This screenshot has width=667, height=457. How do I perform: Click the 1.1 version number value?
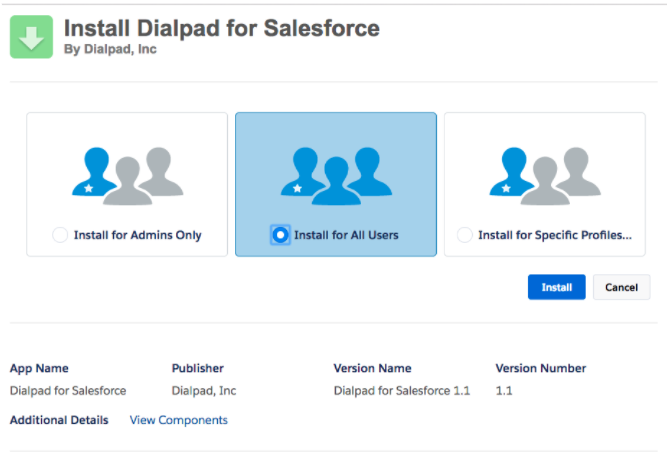[504, 391]
